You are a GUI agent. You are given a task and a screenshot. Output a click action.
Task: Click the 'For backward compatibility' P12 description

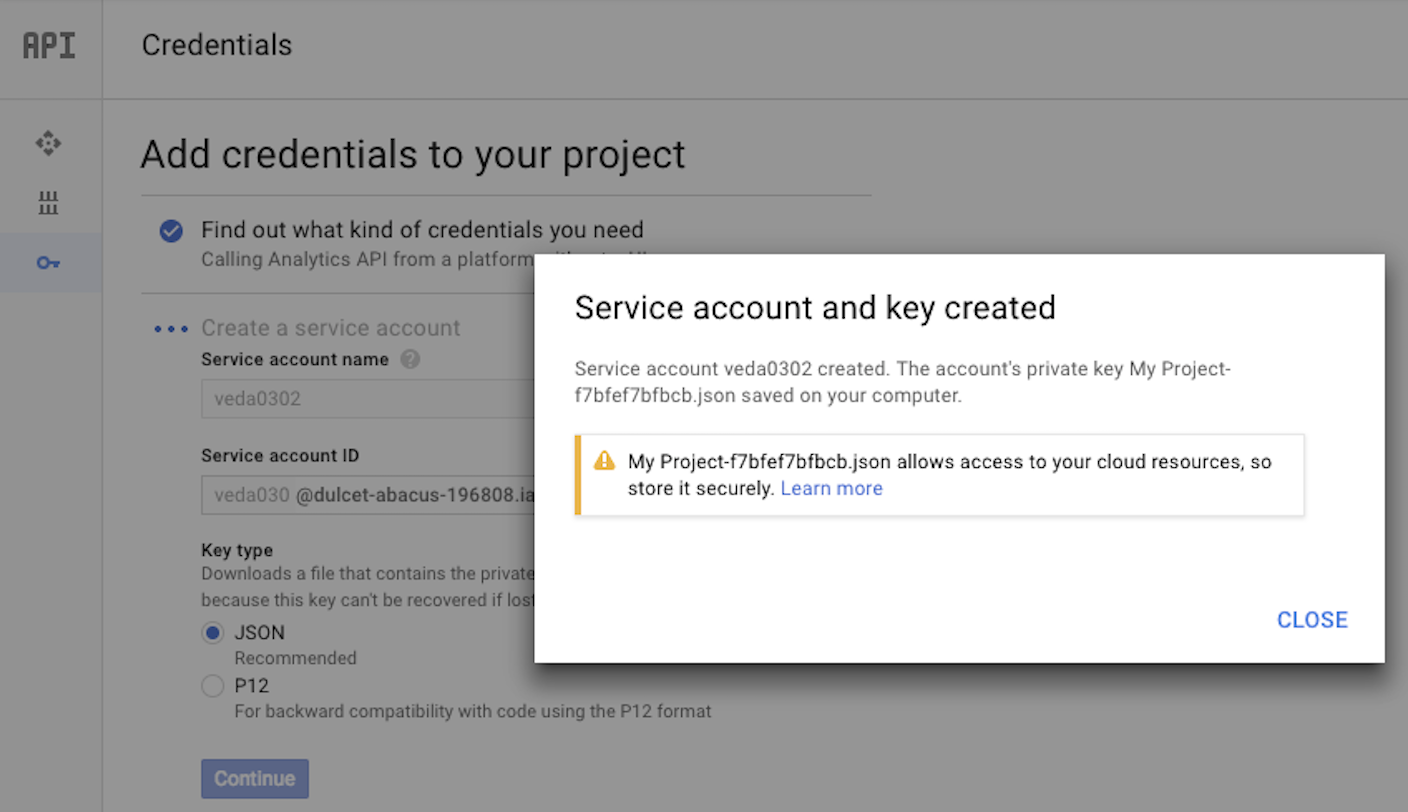(x=473, y=712)
